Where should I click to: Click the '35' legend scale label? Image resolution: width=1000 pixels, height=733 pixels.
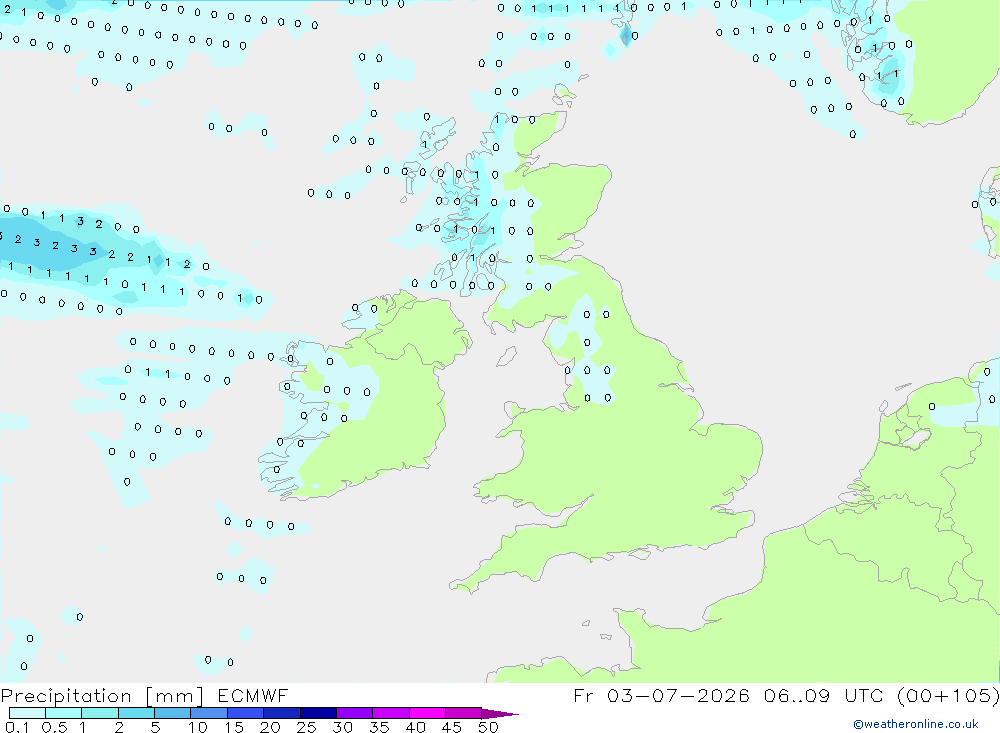coord(379,727)
